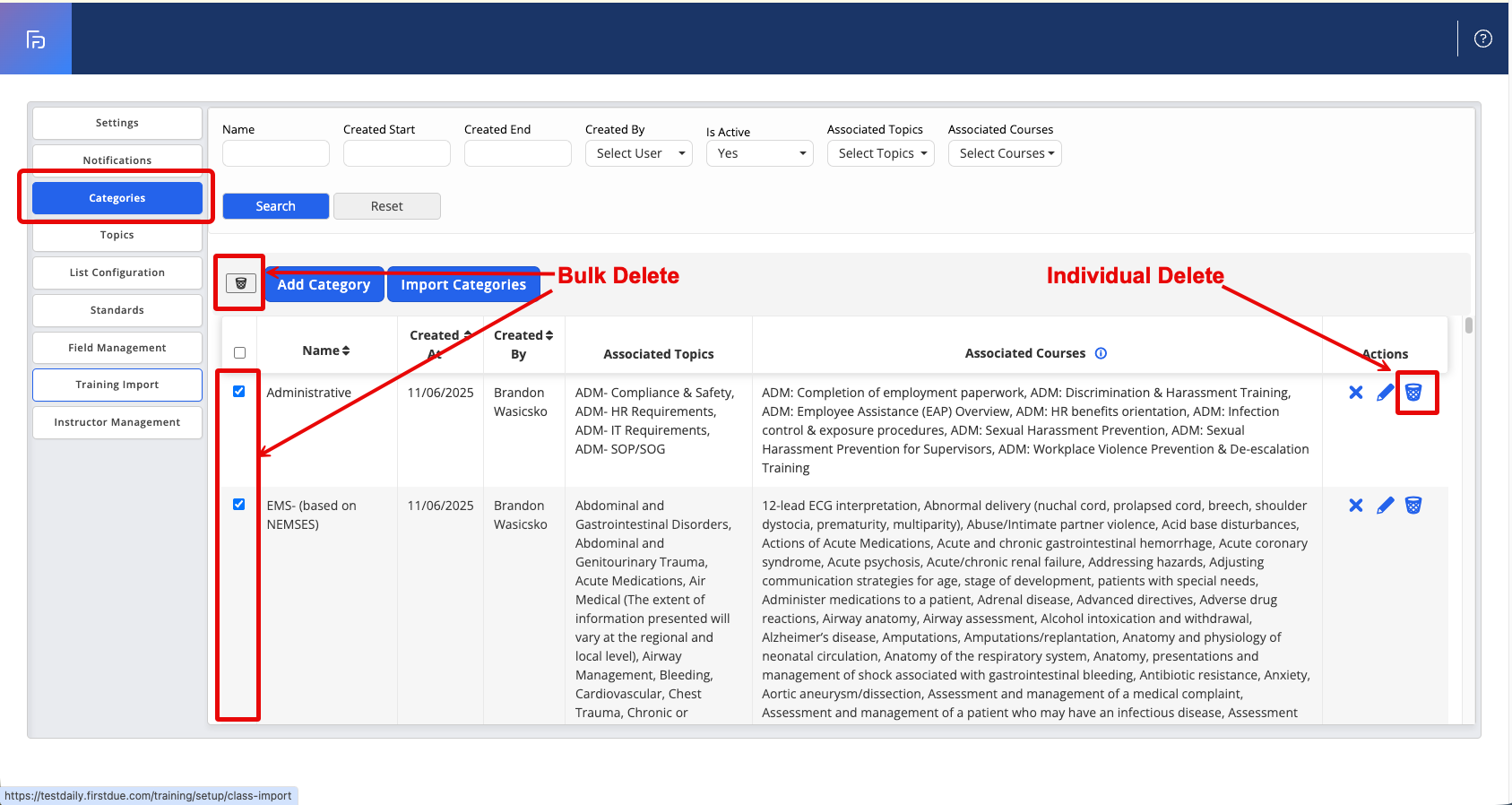The image size is (1512, 805).
Task: Click Brandon Wasicsko in the EMS row
Action: [521, 515]
